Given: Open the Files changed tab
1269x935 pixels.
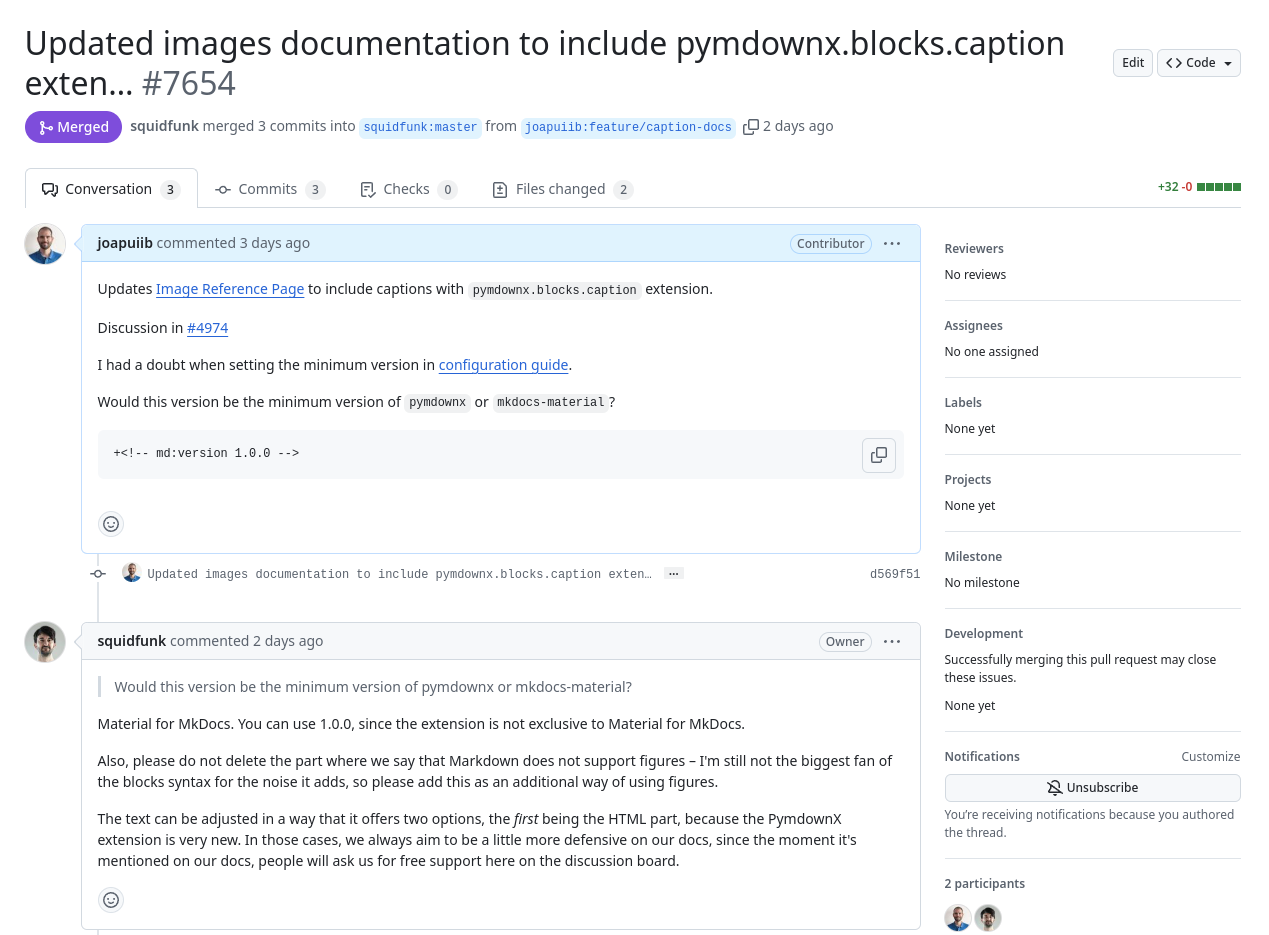Looking at the screenshot, I should [x=562, y=189].
